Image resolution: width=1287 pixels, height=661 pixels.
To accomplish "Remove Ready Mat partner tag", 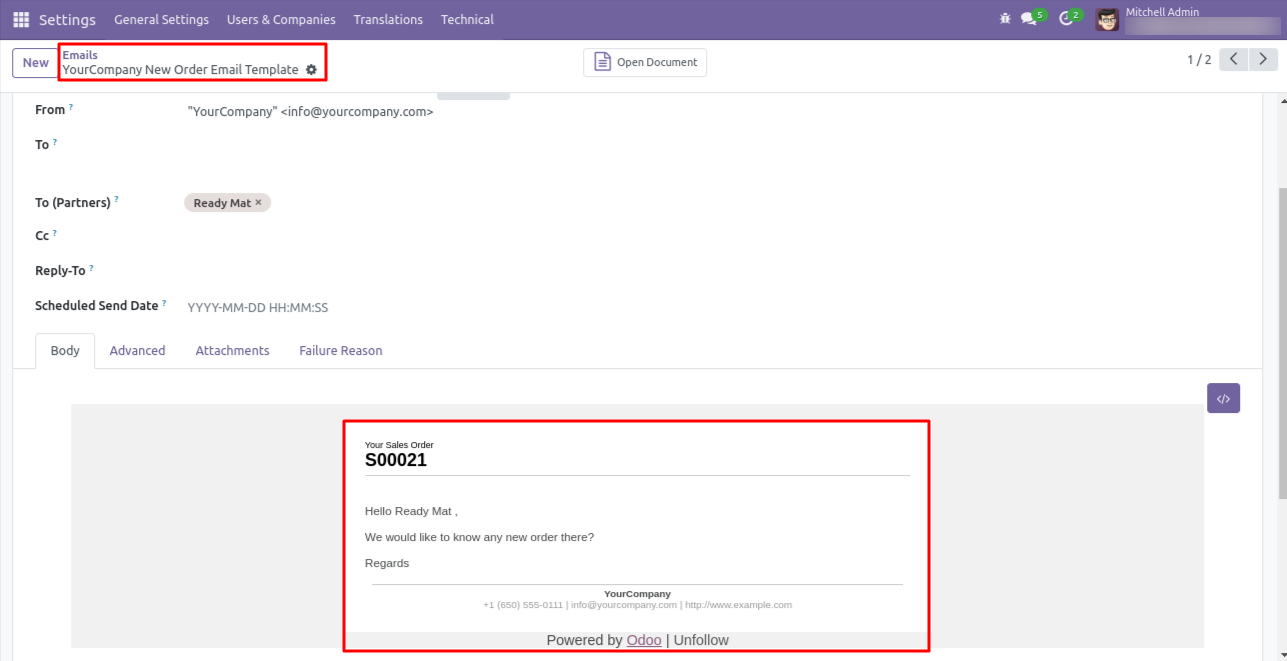I will pos(258,203).
